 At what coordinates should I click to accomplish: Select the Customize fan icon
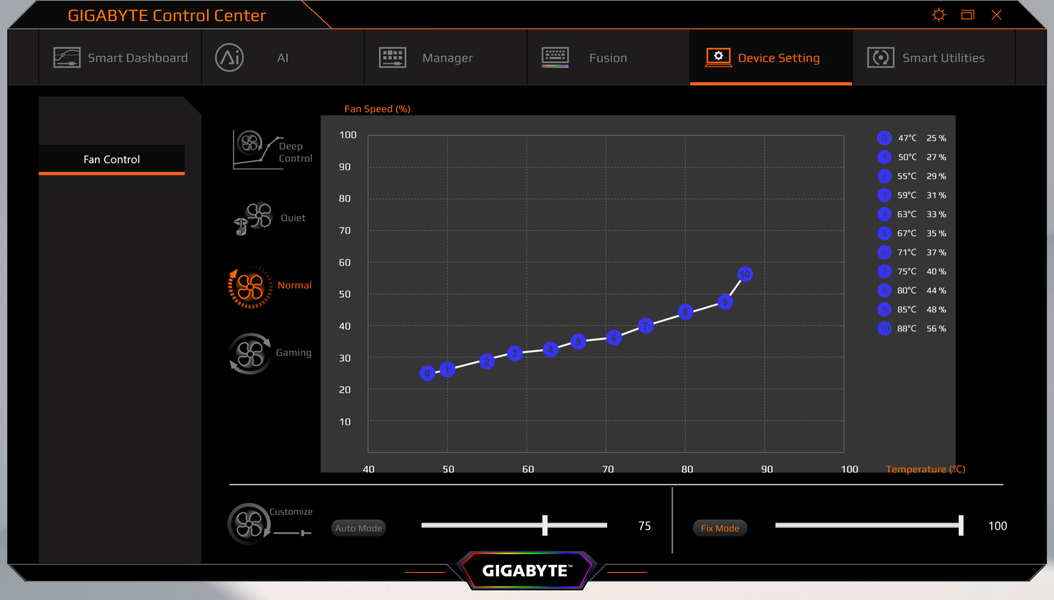tap(249, 524)
